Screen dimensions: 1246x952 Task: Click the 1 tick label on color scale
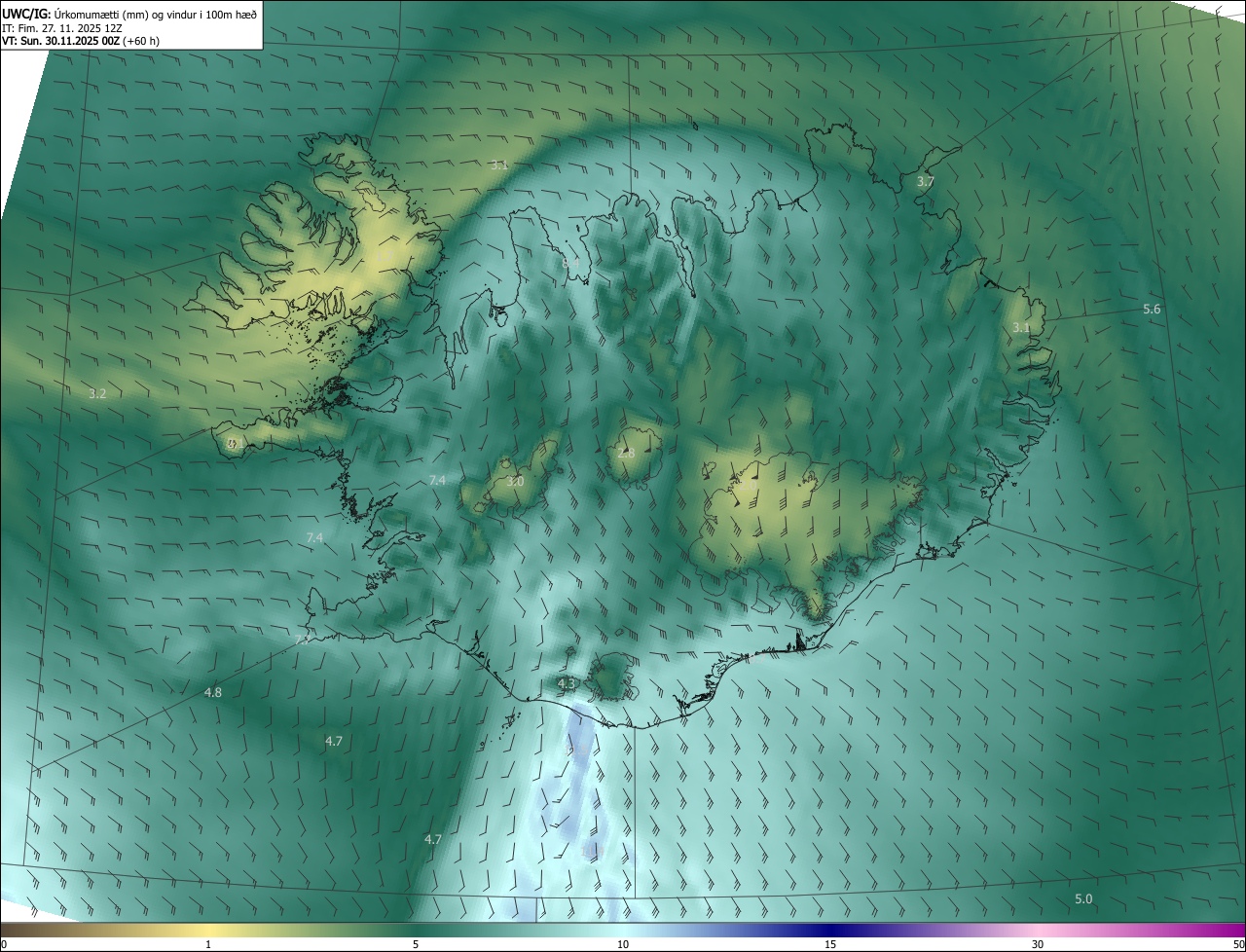[x=208, y=944]
